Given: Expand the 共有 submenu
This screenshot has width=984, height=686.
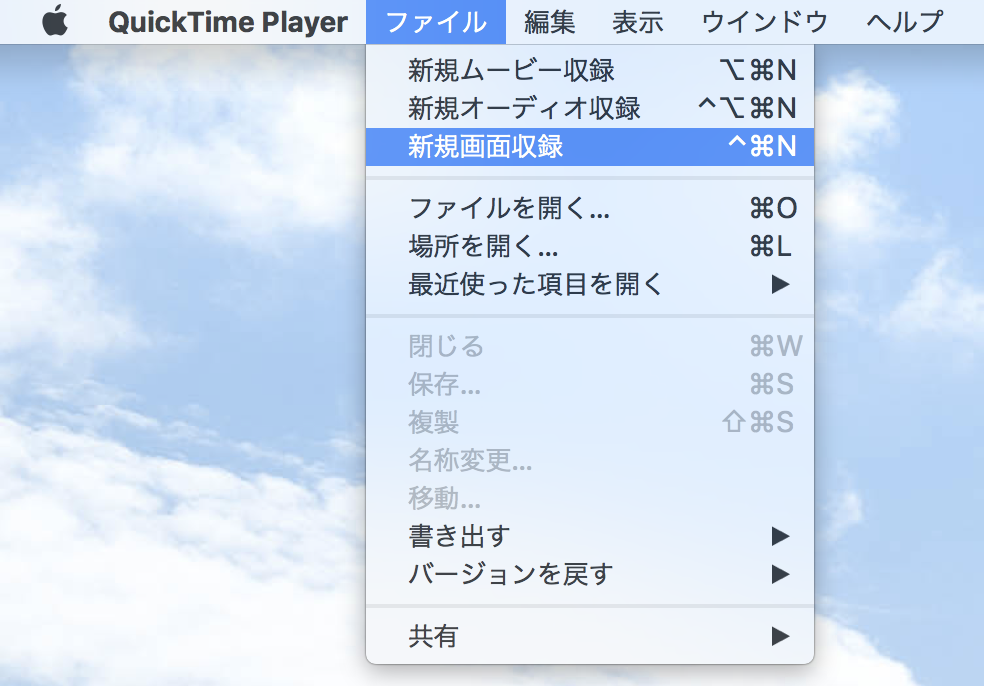Looking at the screenshot, I should [x=590, y=636].
